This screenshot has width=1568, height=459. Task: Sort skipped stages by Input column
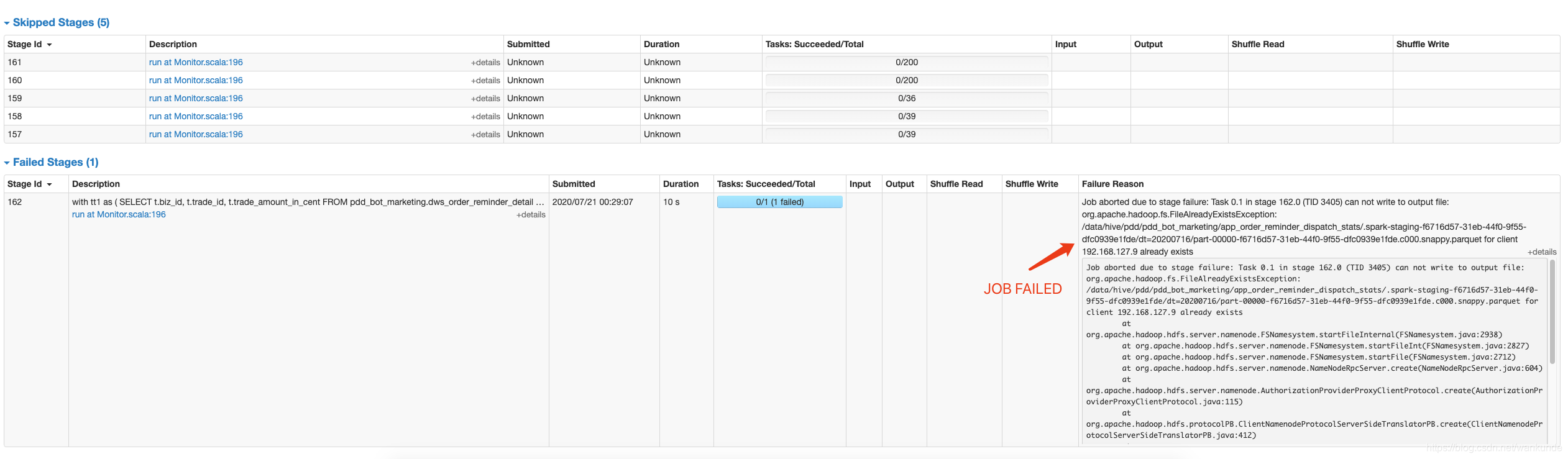point(1065,44)
